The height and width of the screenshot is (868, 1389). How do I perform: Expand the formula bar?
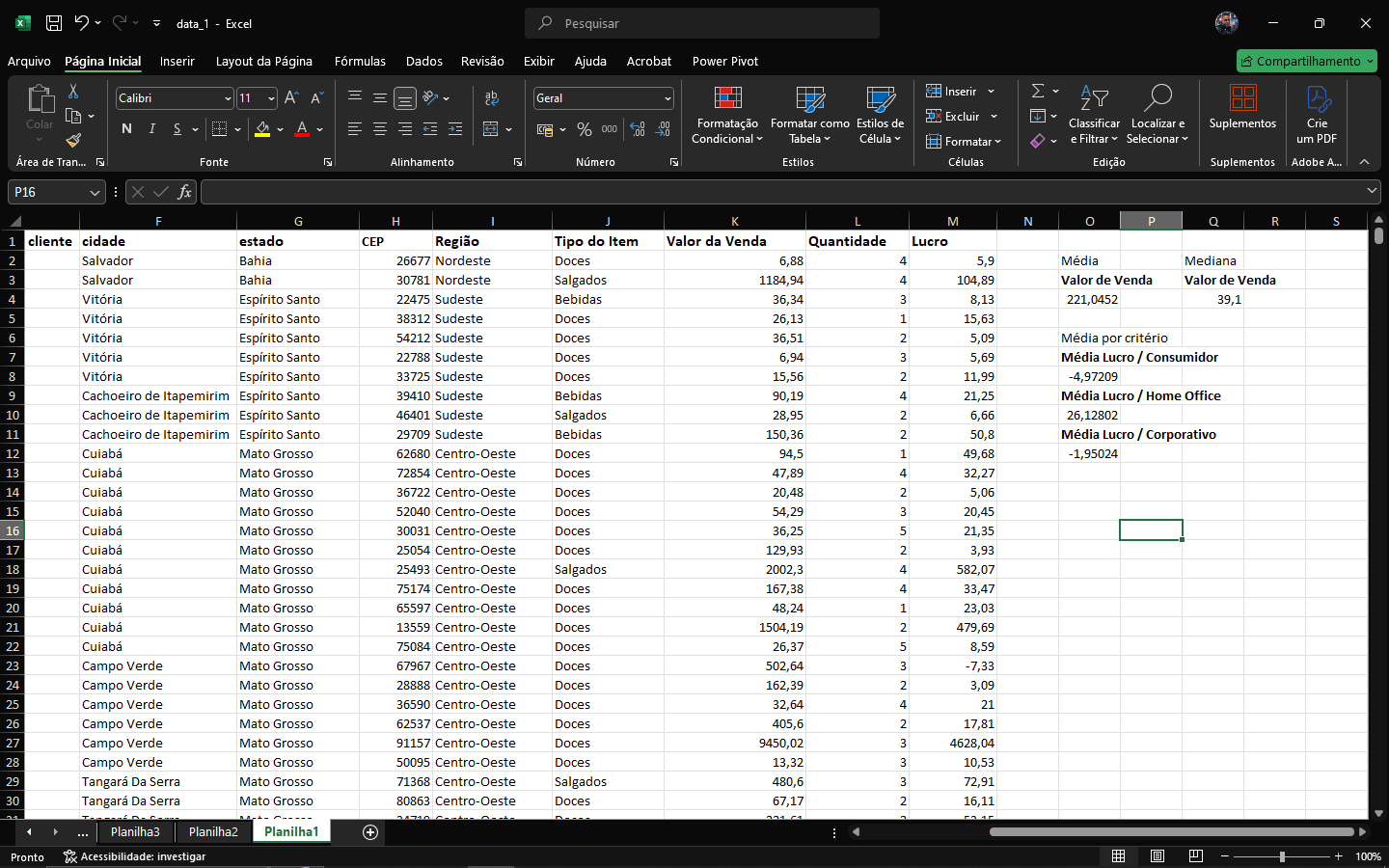pyautogui.click(x=1372, y=191)
